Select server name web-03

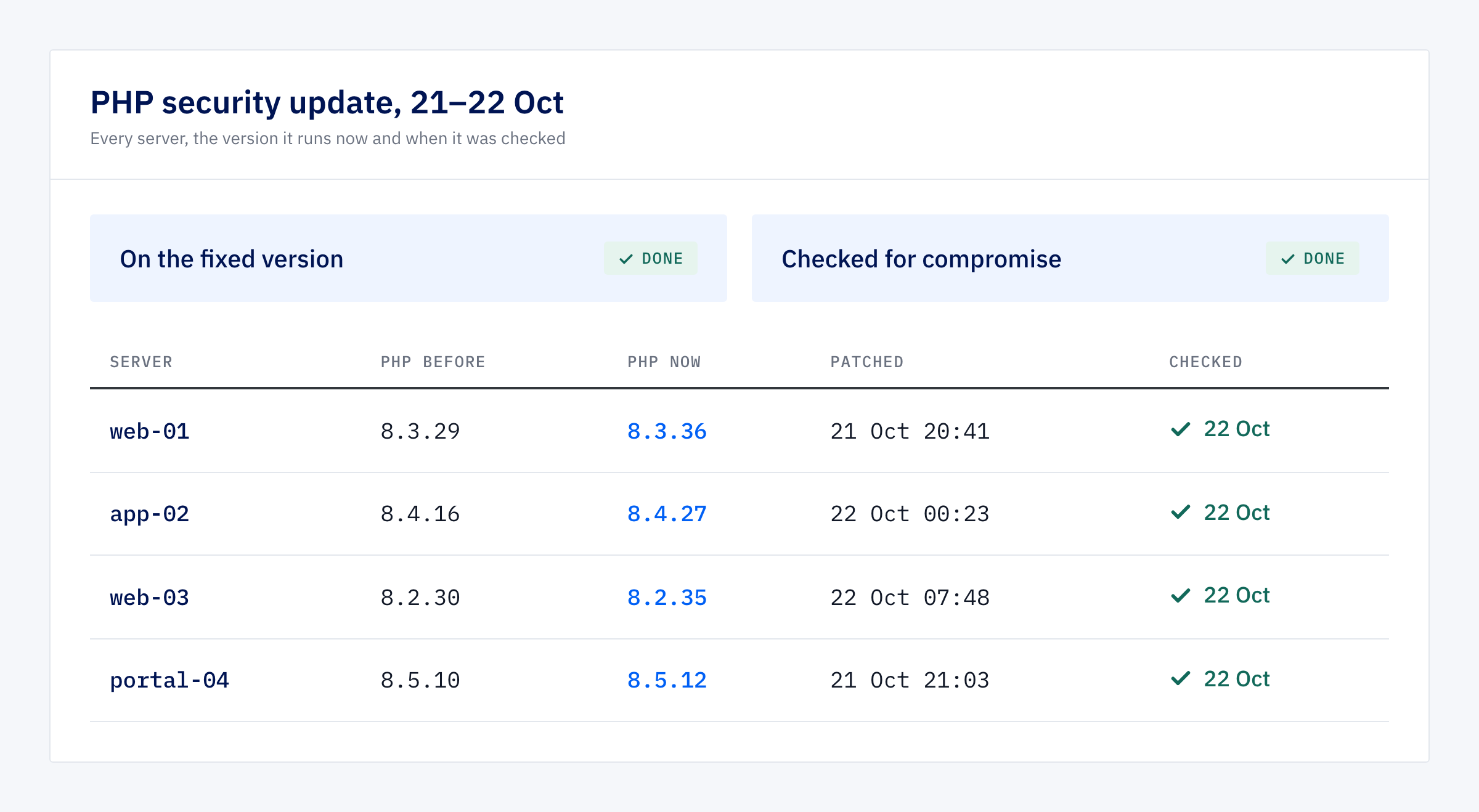(x=150, y=598)
